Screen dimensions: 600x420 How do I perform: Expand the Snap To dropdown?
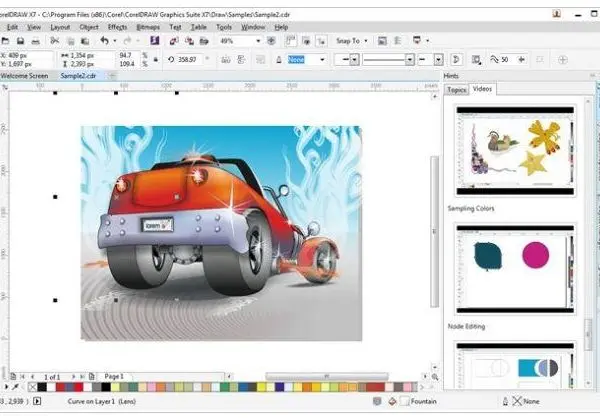tap(366, 41)
